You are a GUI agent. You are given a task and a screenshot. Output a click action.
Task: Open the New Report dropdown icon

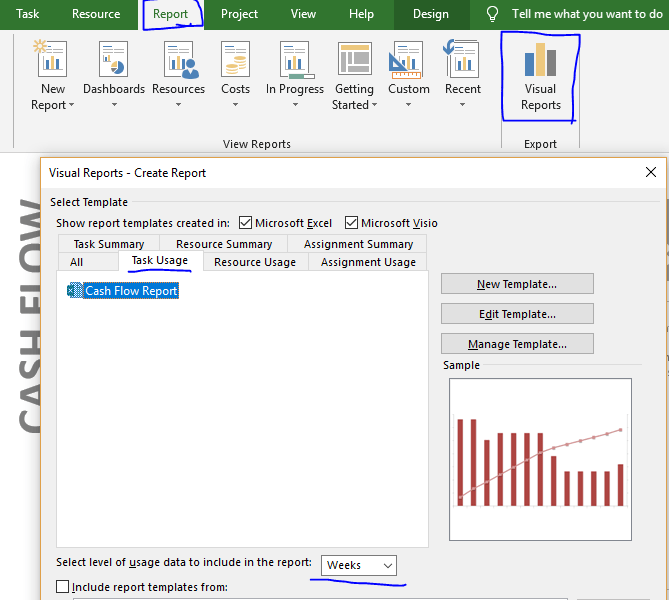click(x=52, y=60)
